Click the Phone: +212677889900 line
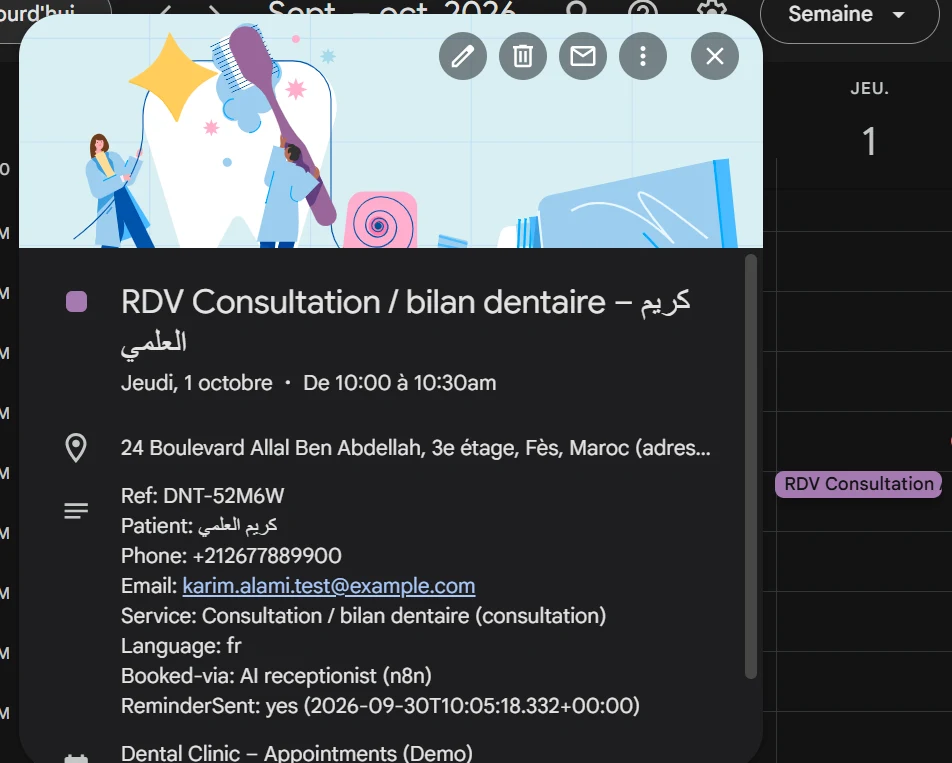Image resolution: width=952 pixels, height=763 pixels. [x=231, y=556]
